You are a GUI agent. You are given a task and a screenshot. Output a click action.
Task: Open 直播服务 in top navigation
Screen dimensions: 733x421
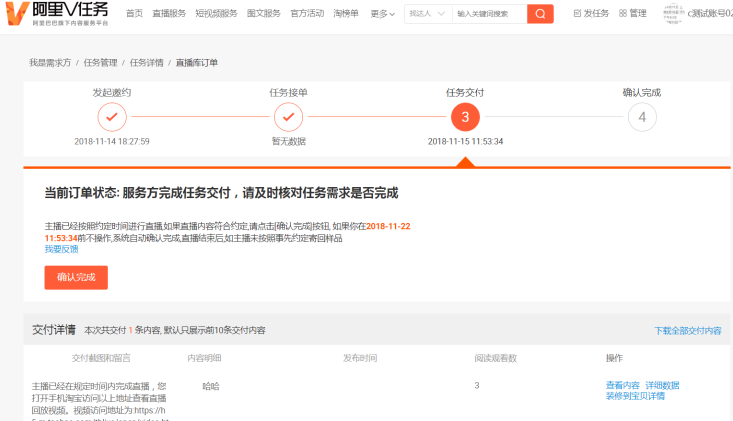pyautogui.click(x=169, y=14)
